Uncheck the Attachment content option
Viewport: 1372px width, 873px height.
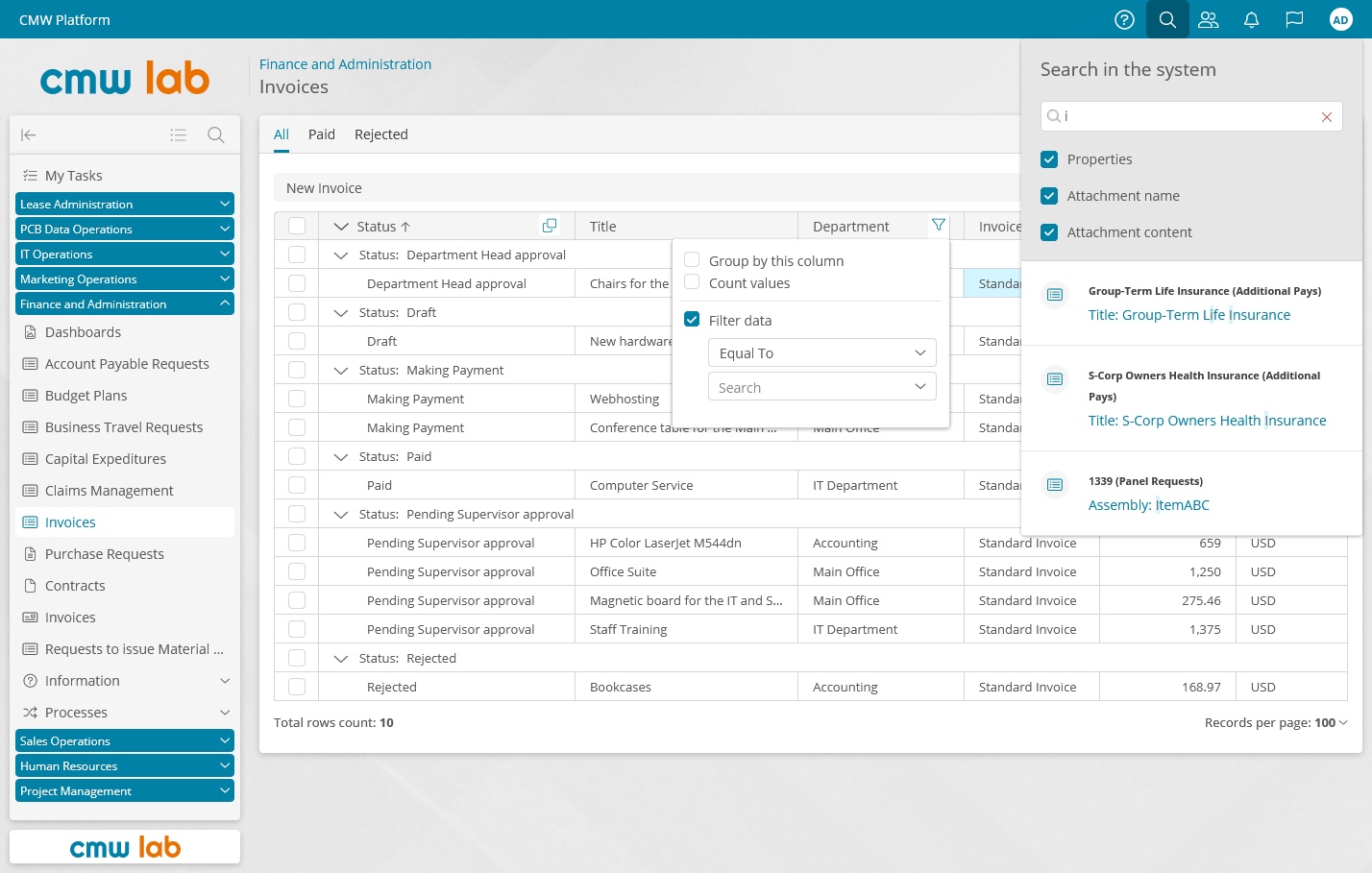(x=1049, y=232)
